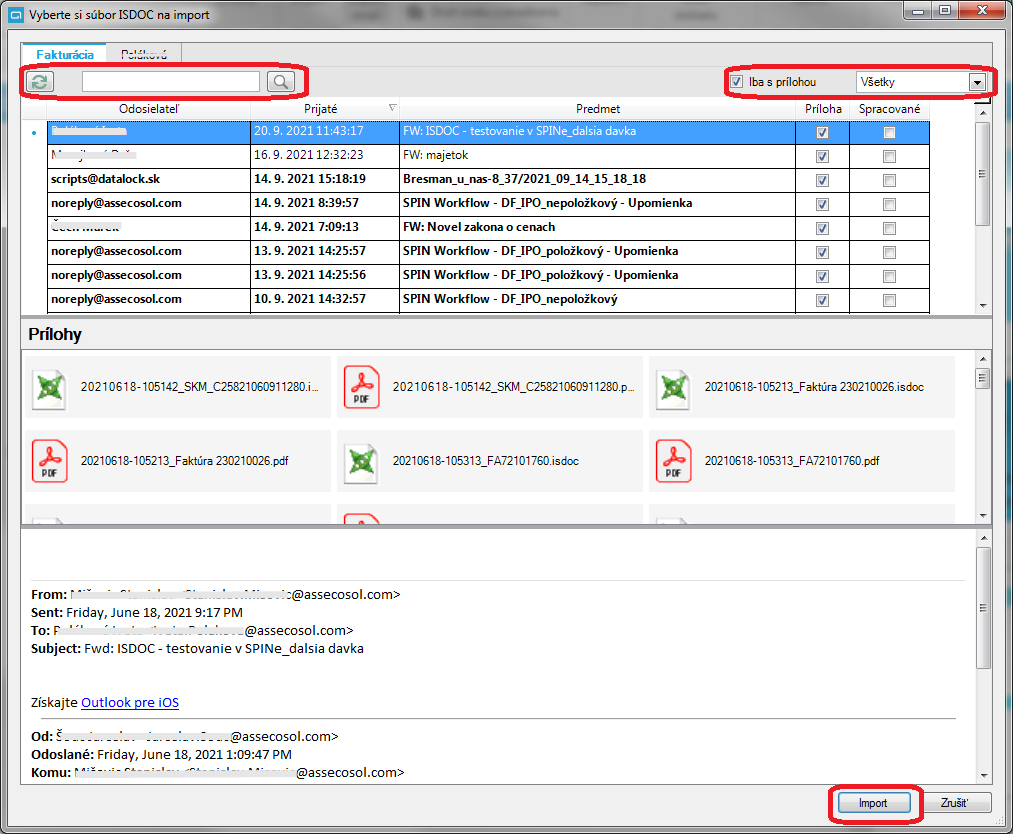
Task: Click the Prílohy vertical scrollbar thumb
Action: [983, 377]
